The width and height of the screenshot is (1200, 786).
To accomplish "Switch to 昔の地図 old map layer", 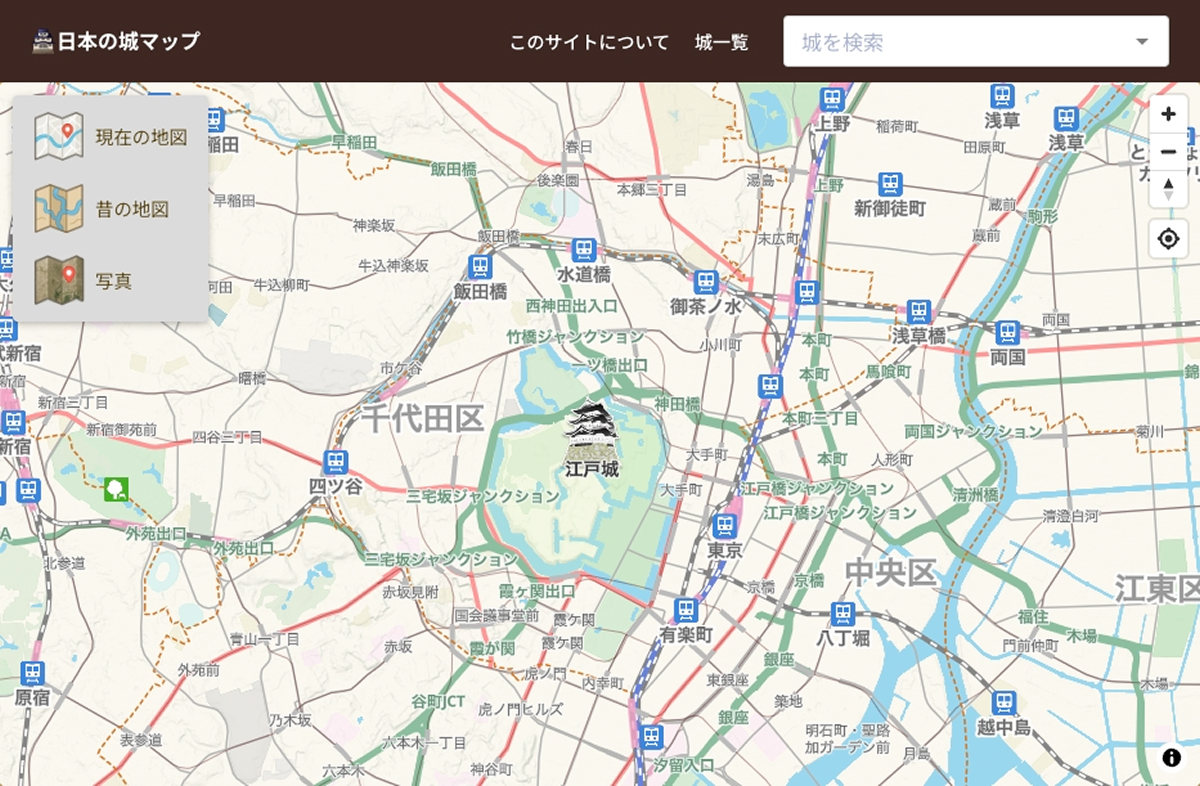I will [x=111, y=209].
